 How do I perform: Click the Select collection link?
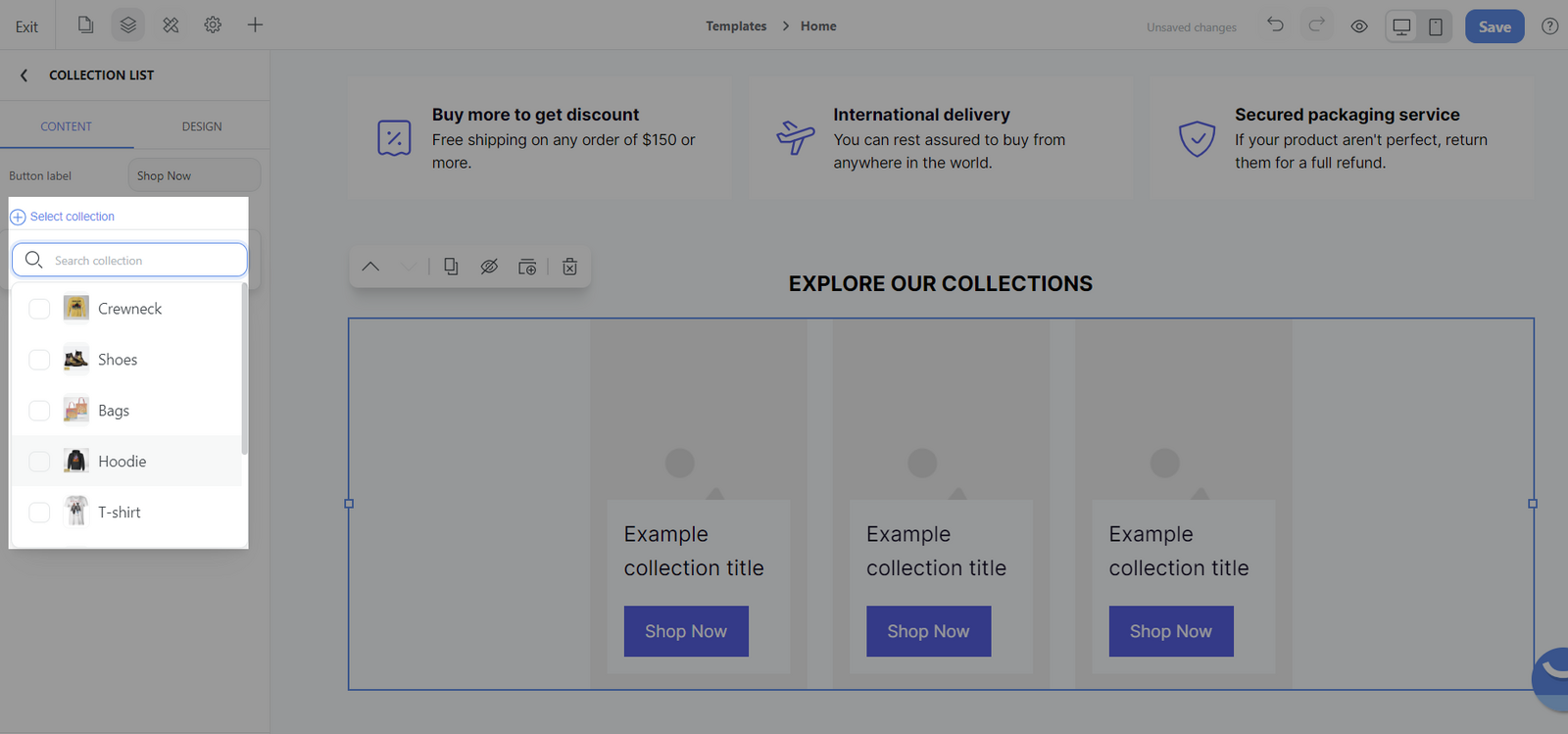pyautogui.click(x=73, y=217)
